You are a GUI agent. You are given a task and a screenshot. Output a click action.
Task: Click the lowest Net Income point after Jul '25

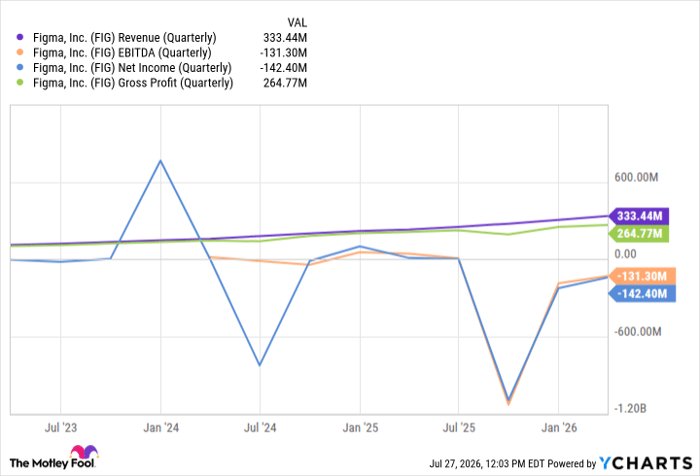click(x=508, y=400)
